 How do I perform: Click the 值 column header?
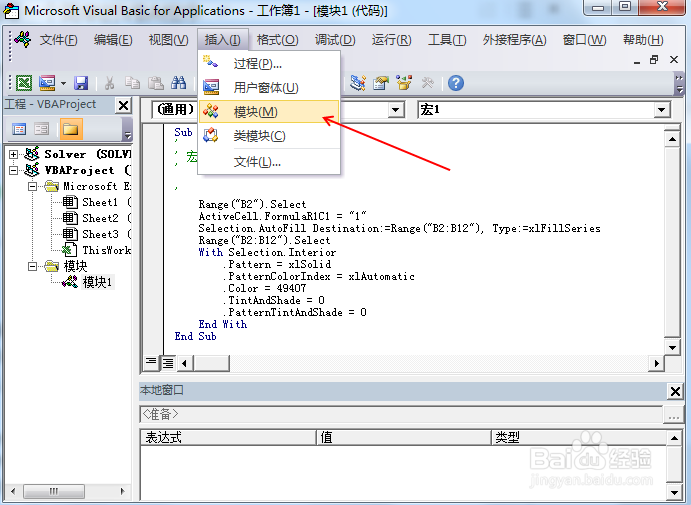pyautogui.click(x=403, y=438)
